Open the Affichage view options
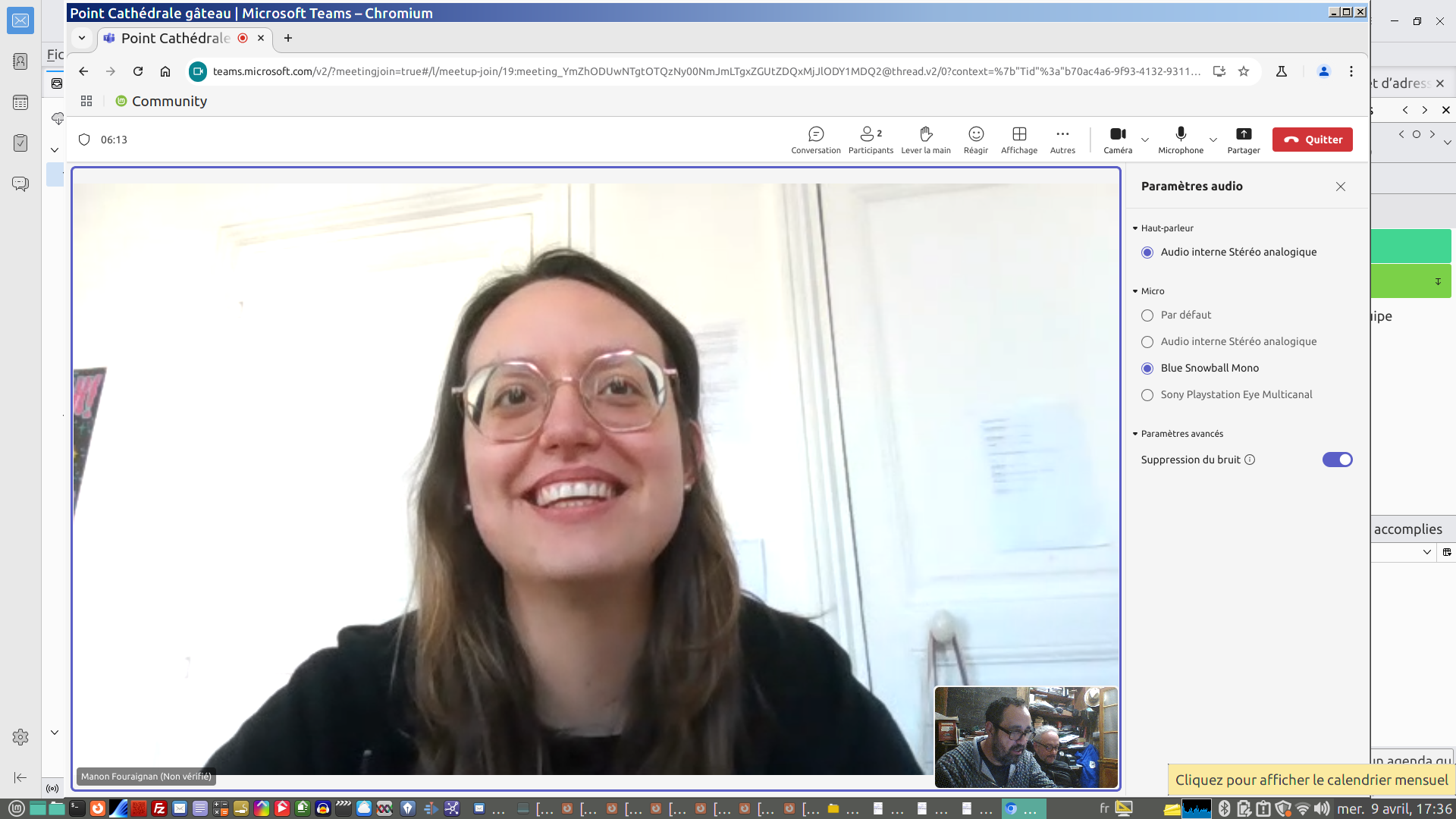Image resolution: width=1456 pixels, height=819 pixels. [1018, 140]
